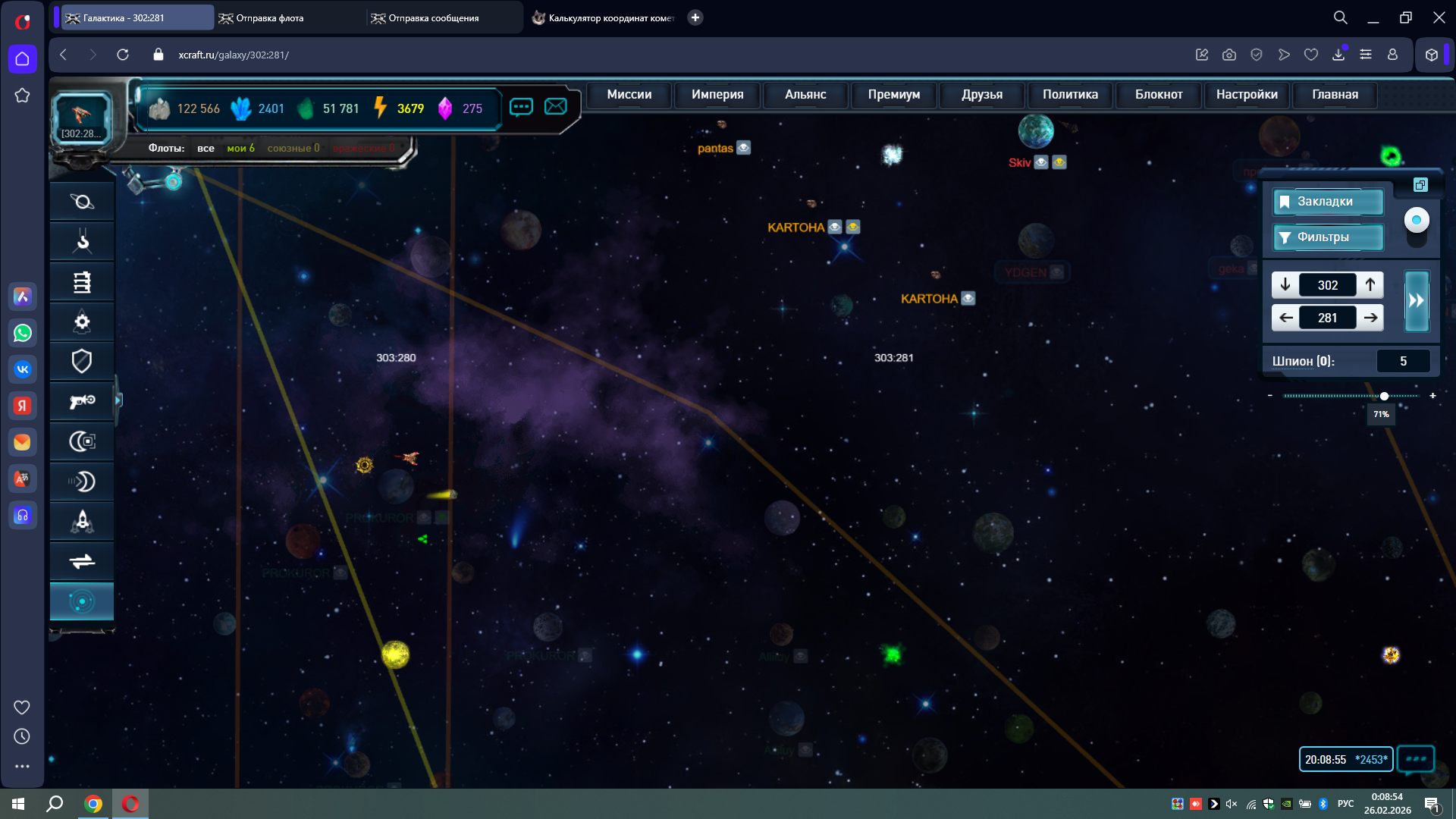The height and width of the screenshot is (819, 1456).
Task: Select the 'все' fleets filter
Action: tap(206, 148)
